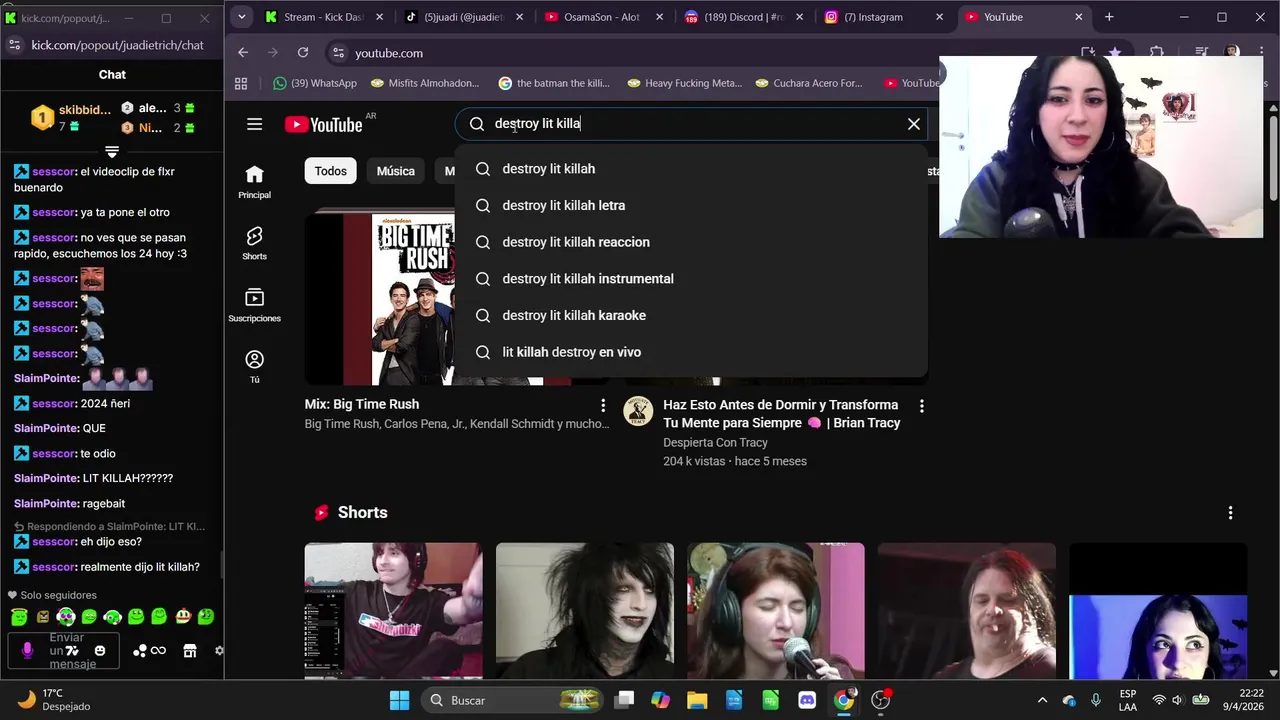Open Despierta Con Tracy channel avatar
This screenshot has height=720, width=1280.
click(638, 411)
